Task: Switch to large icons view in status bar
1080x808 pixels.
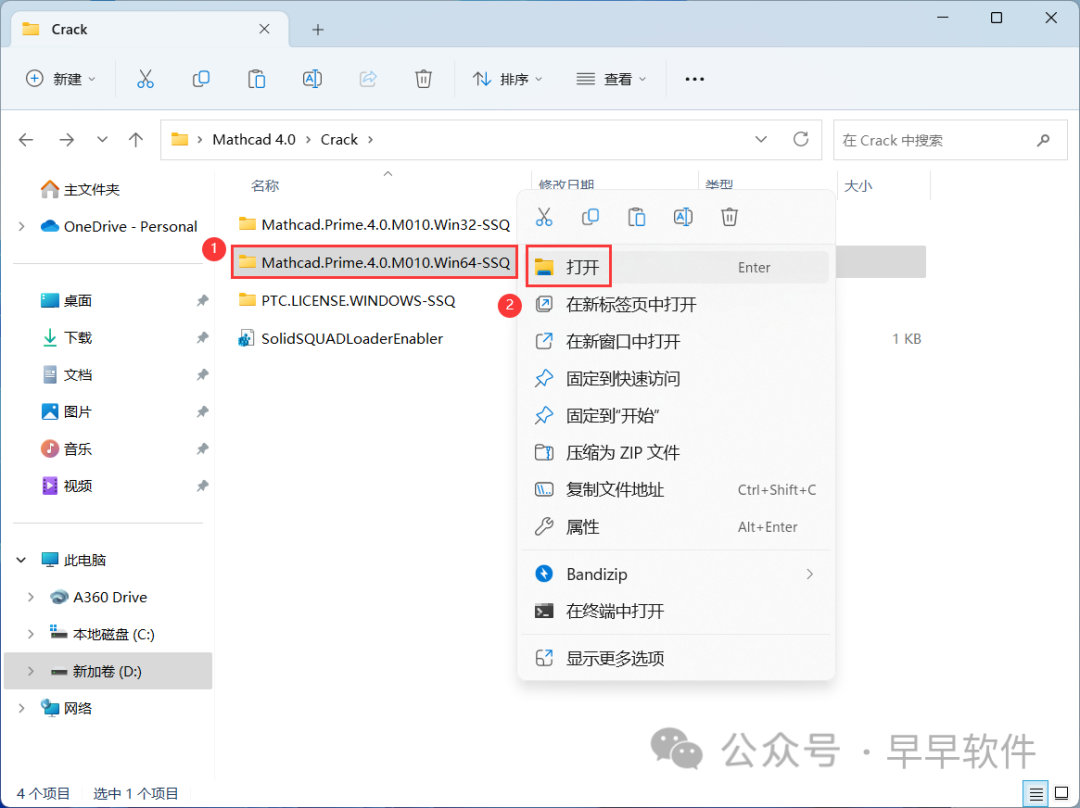Action: (1062, 794)
